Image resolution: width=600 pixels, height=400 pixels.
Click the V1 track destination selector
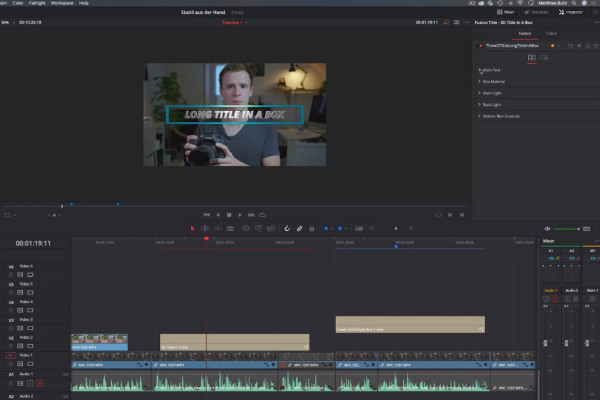pyautogui.click(x=11, y=356)
